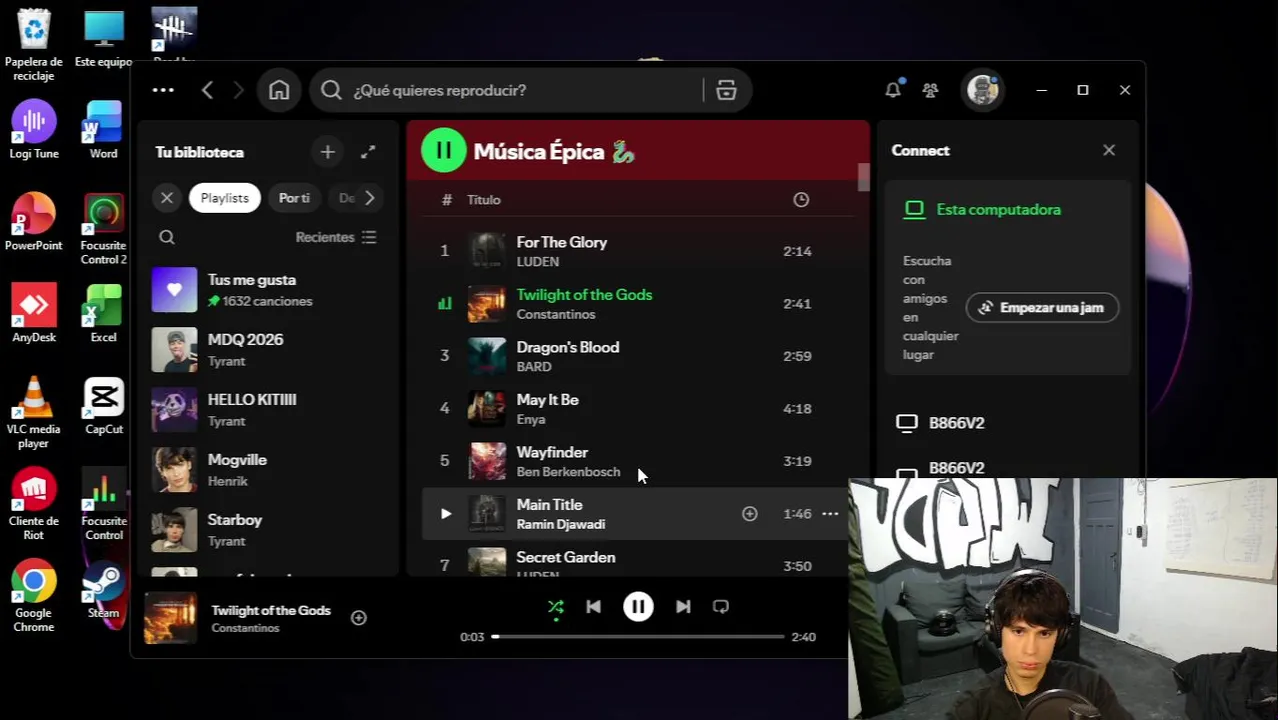Open the Focusrite Control 2 desktop shortcut

104,229
